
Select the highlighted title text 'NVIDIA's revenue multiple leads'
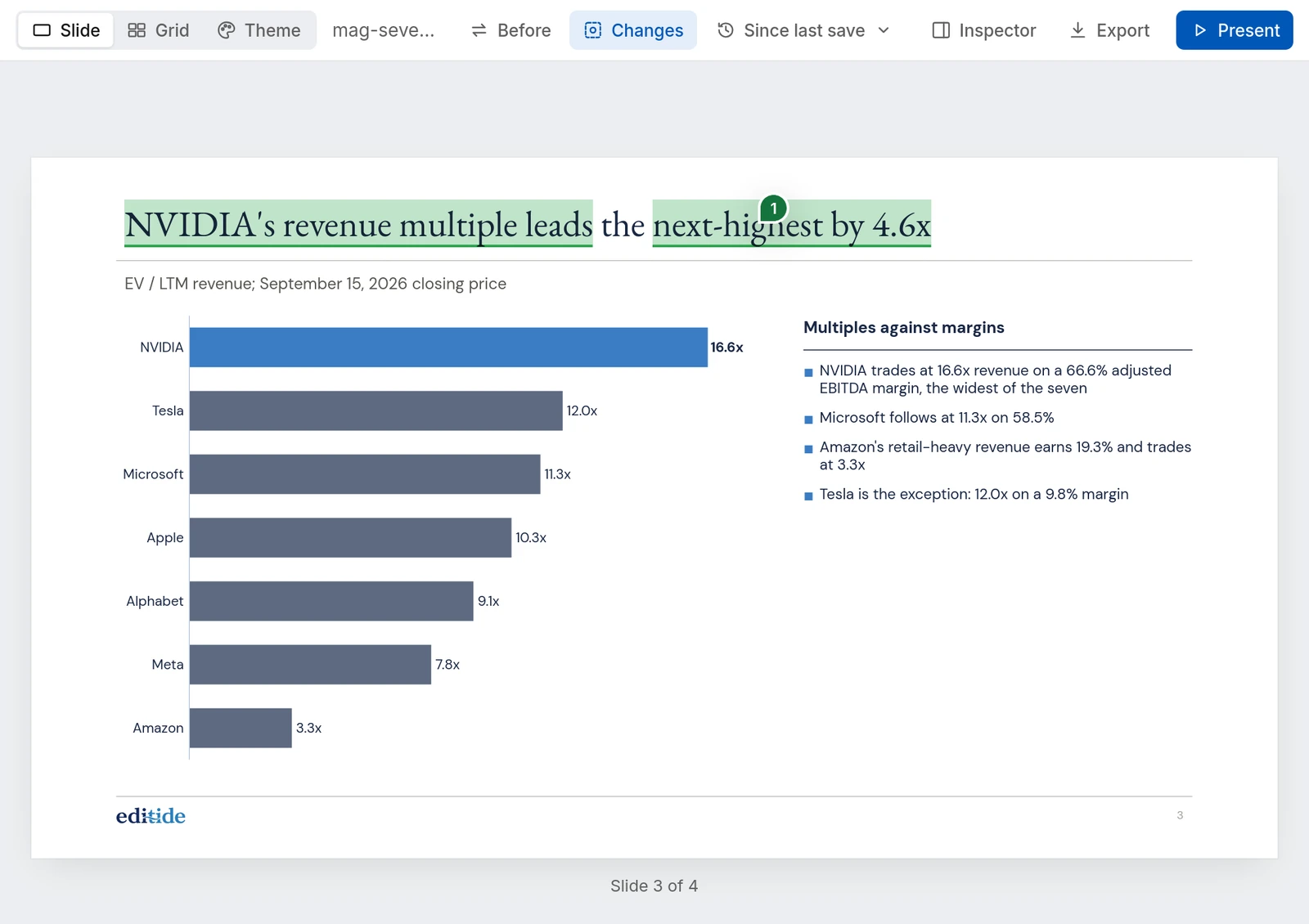click(358, 223)
